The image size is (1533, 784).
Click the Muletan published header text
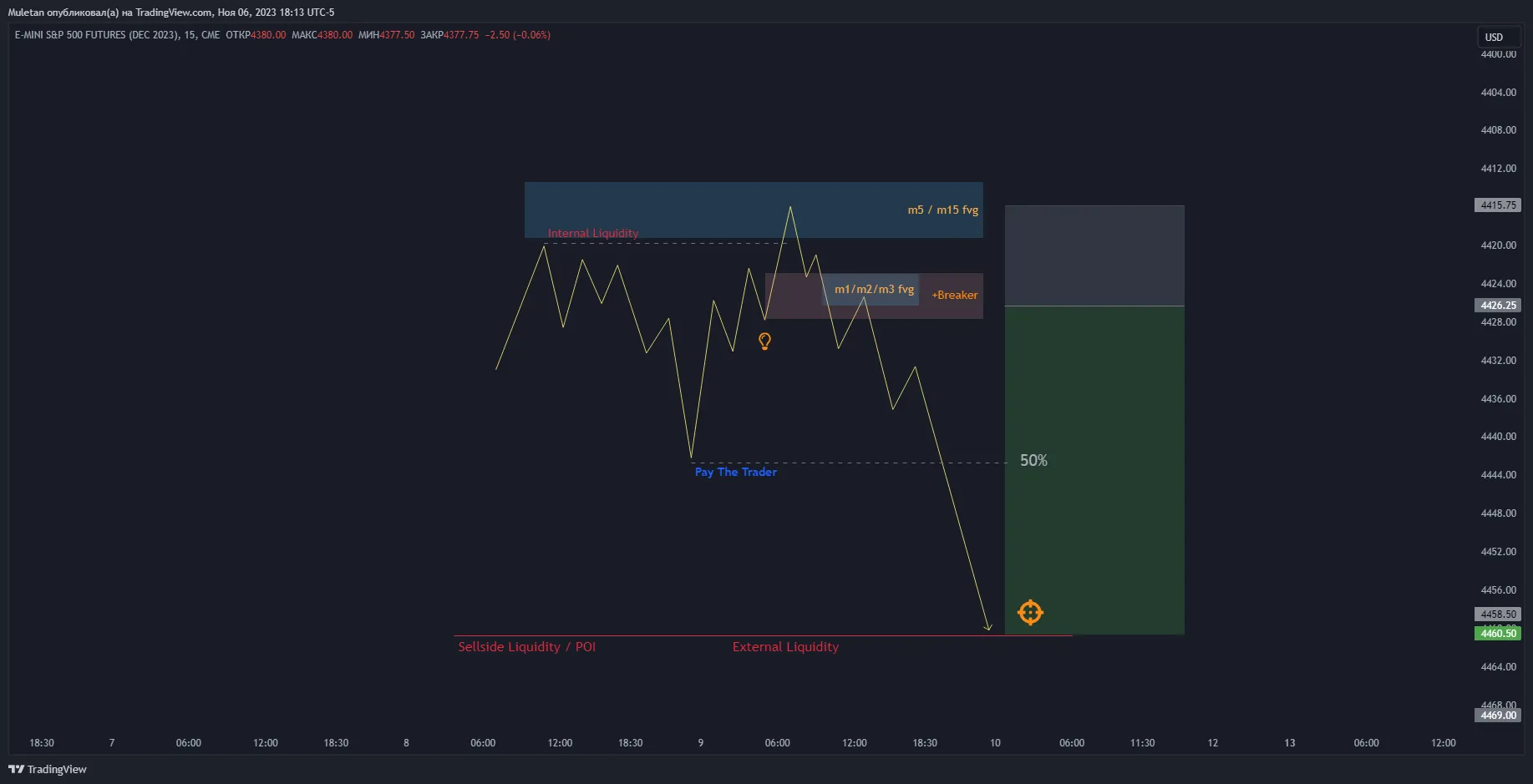(x=170, y=13)
